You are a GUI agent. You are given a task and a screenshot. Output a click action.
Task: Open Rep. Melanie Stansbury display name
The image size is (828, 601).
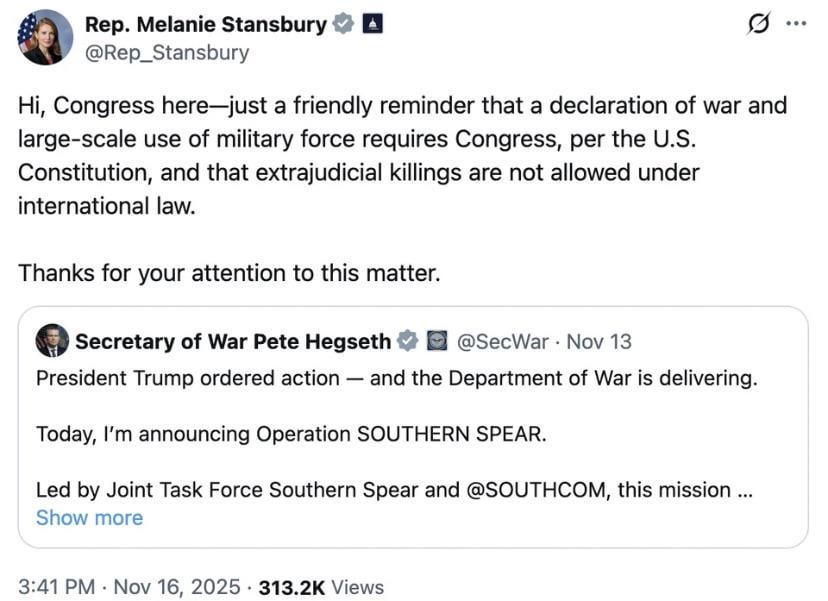205,24
